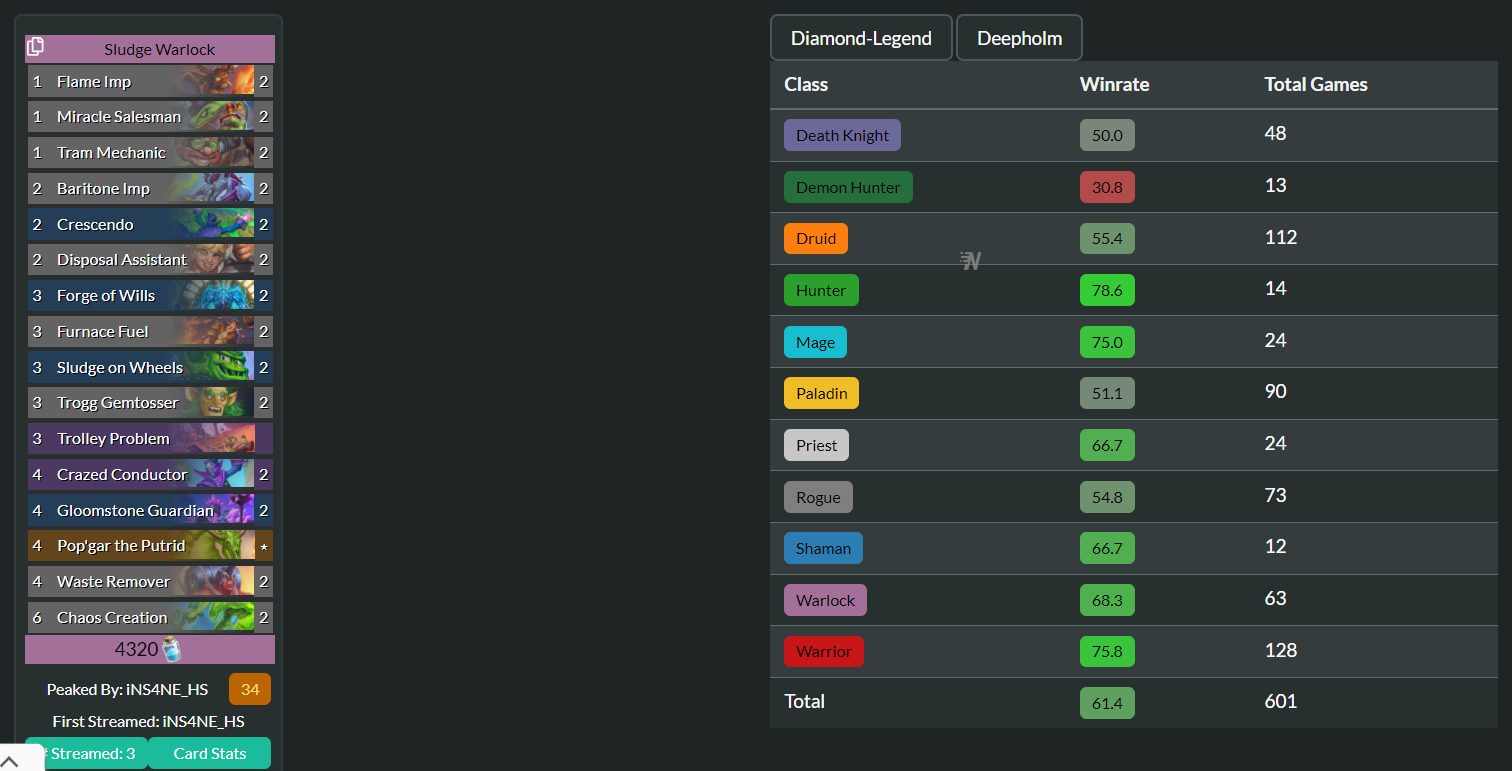This screenshot has width=1512, height=771.
Task: Open the Card Stats button
Action: point(209,754)
